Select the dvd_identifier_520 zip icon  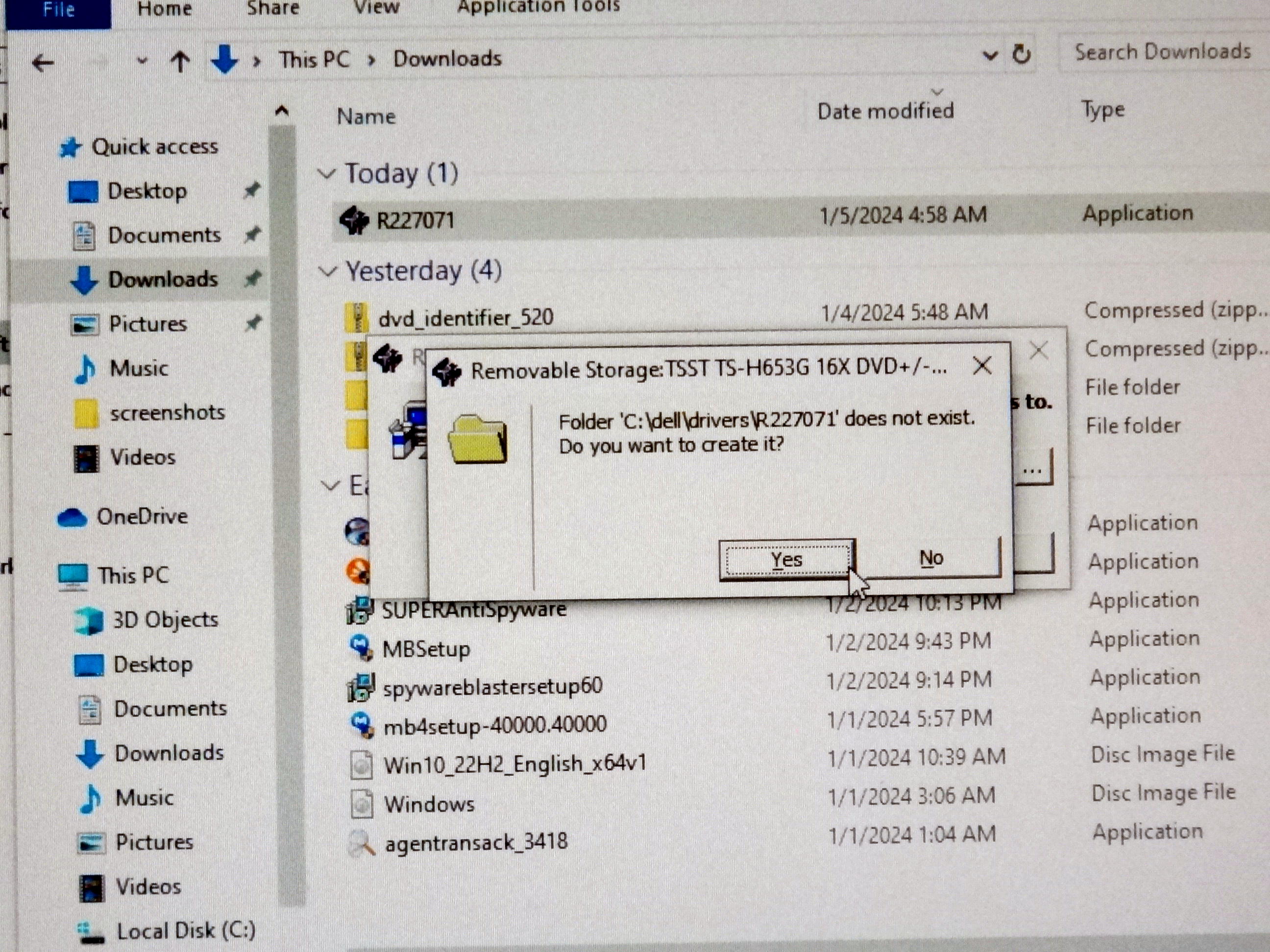point(357,317)
